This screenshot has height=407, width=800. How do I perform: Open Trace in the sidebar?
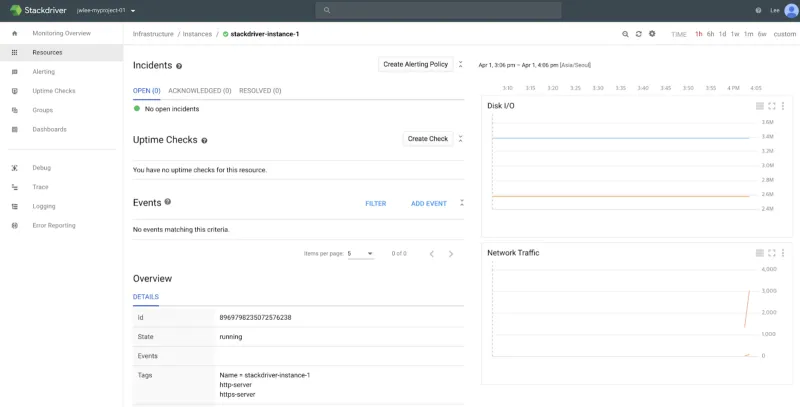(x=40, y=187)
